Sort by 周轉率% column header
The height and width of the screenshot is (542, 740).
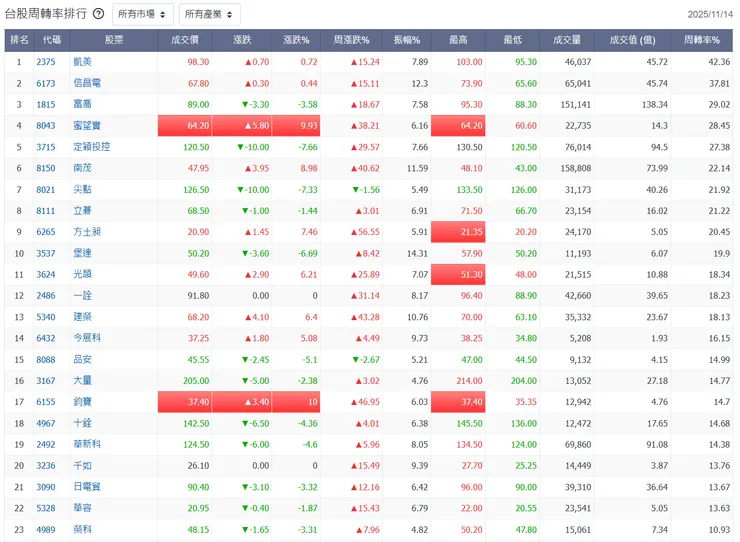(702, 40)
